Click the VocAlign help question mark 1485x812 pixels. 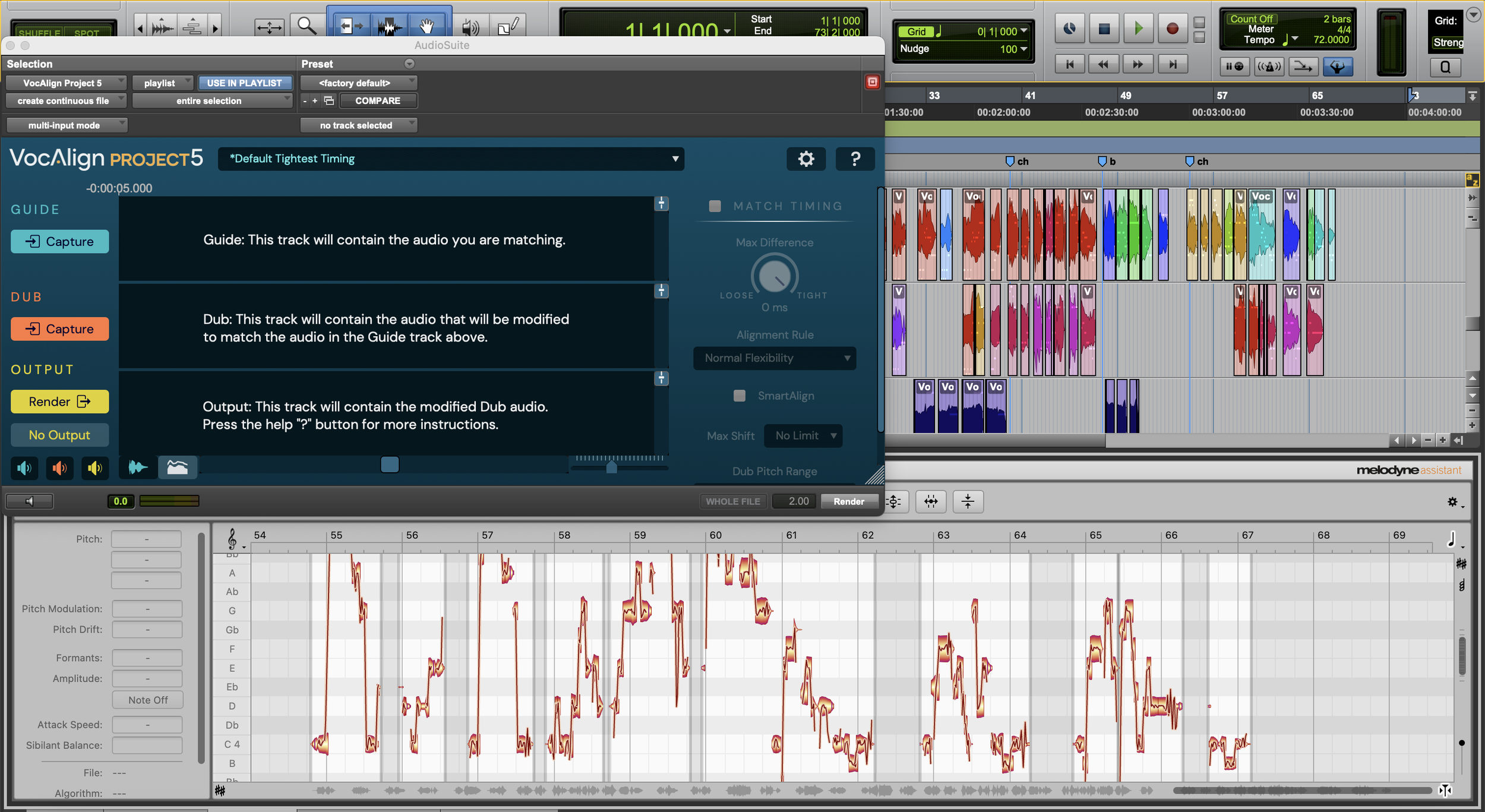point(855,159)
